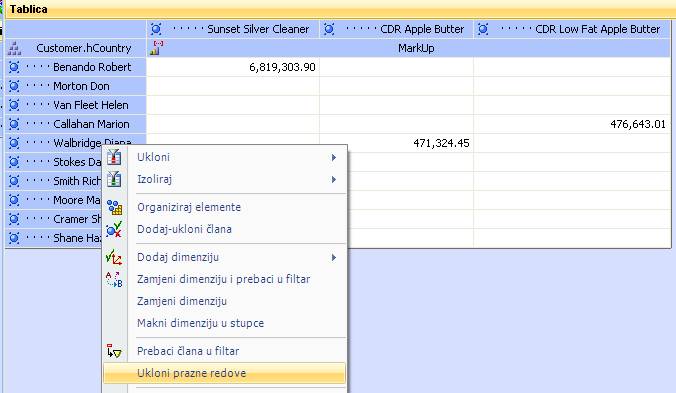Expand the Ukloni submenu arrow
This screenshot has width=676, height=393.
(334, 157)
